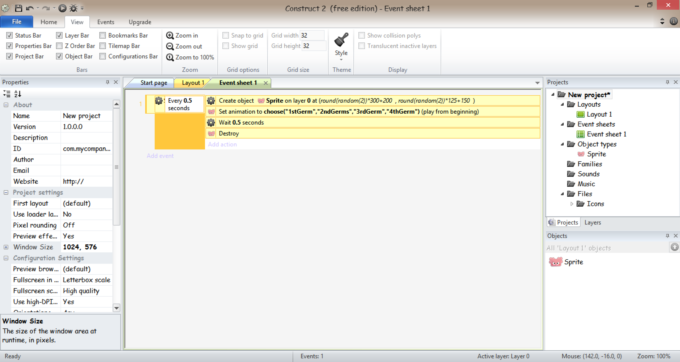This screenshot has width=680, height=362.
Task: Enable the Bookmarks Bar checkbox
Action: (x=103, y=36)
